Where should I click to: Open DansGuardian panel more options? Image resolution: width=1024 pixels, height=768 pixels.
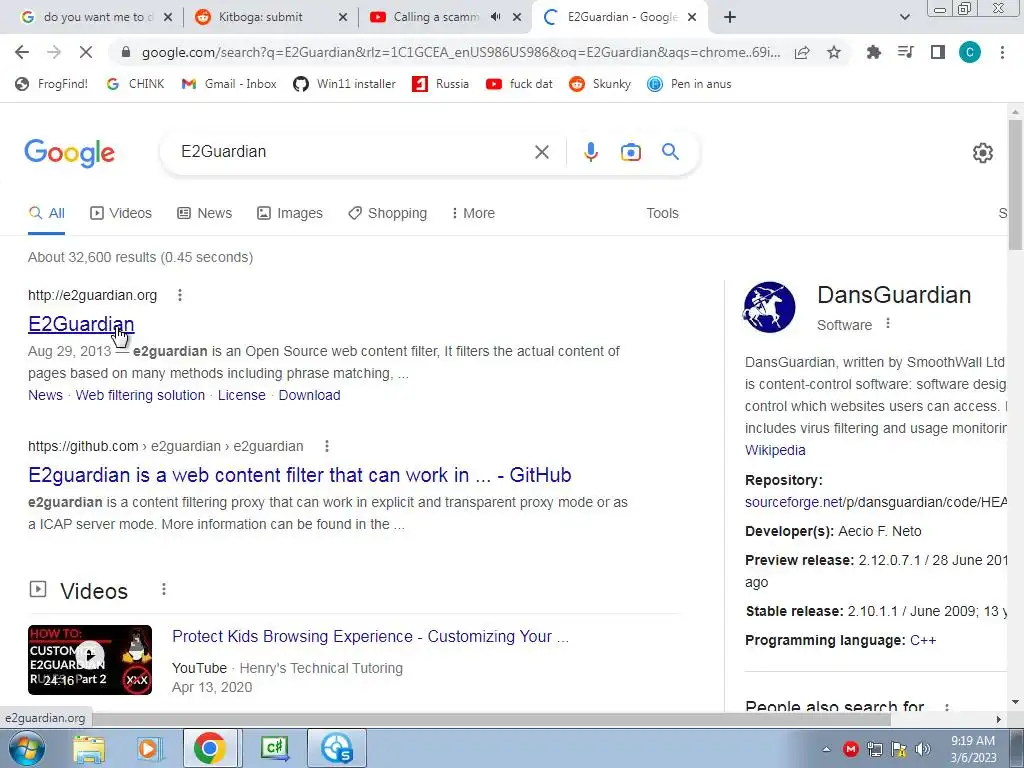click(x=888, y=323)
